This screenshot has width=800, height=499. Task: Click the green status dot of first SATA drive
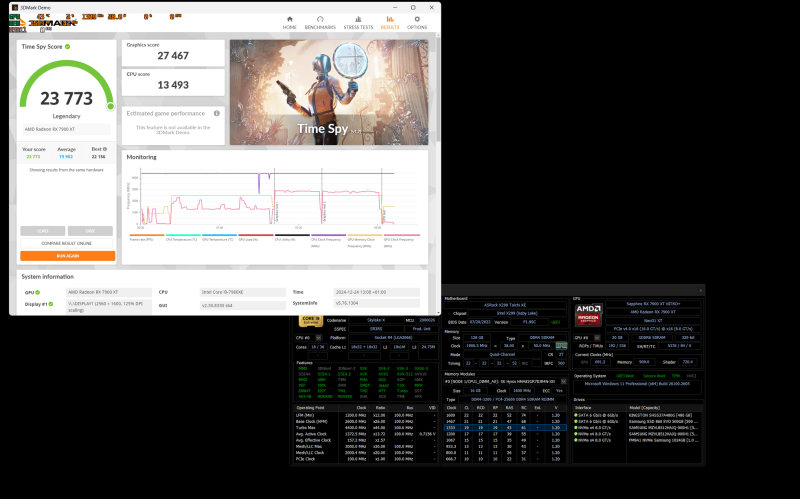coord(576,415)
